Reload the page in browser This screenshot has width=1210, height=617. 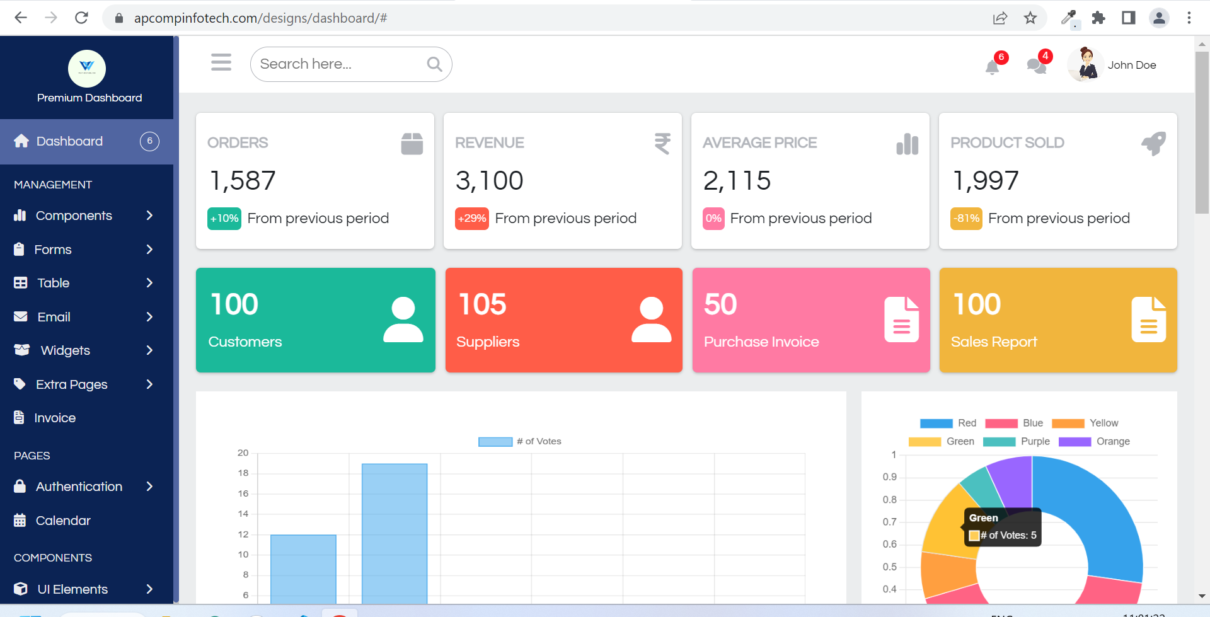82,18
